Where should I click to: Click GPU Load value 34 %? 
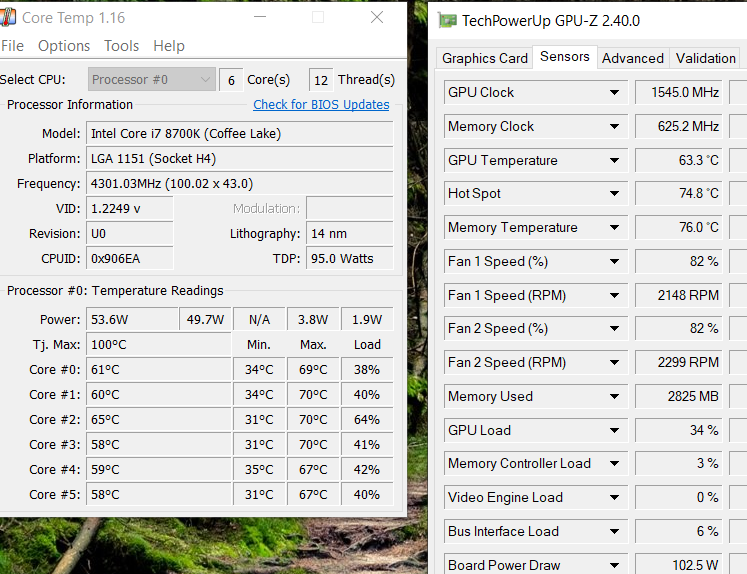coord(679,430)
